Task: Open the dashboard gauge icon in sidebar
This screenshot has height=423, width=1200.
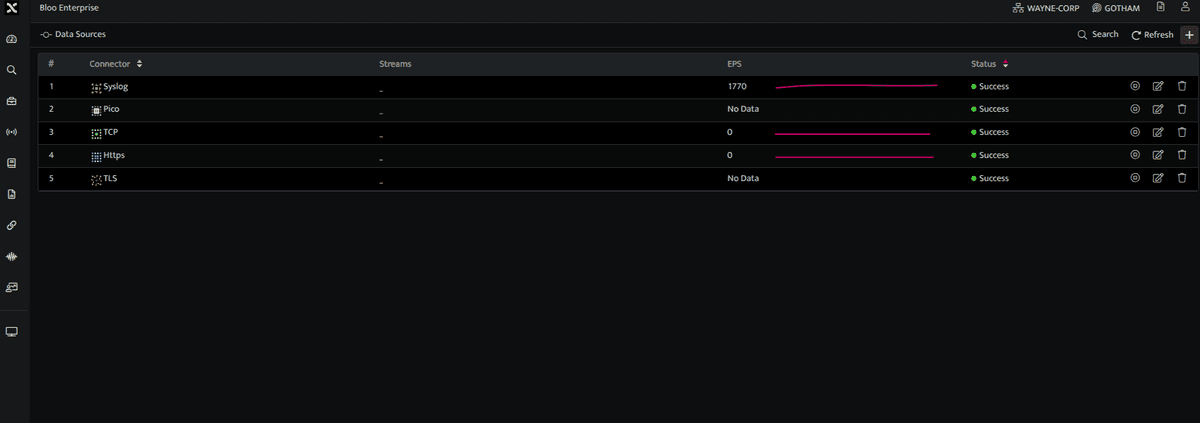Action: pyautogui.click(x=12, y=39)
